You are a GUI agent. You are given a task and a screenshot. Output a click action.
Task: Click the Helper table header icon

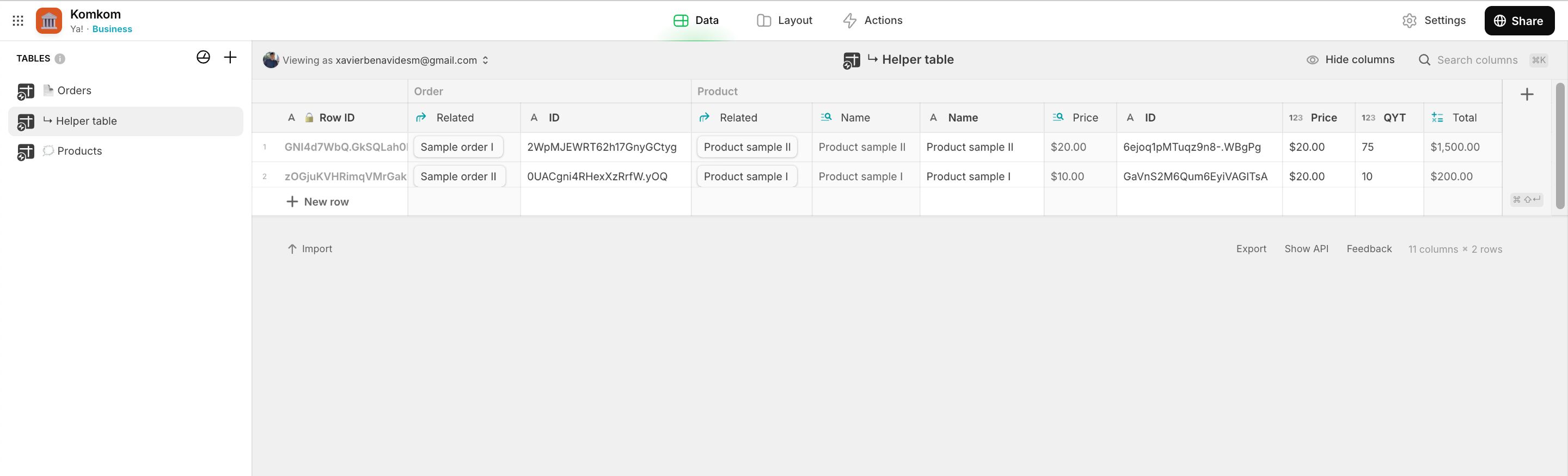(852, 60)
